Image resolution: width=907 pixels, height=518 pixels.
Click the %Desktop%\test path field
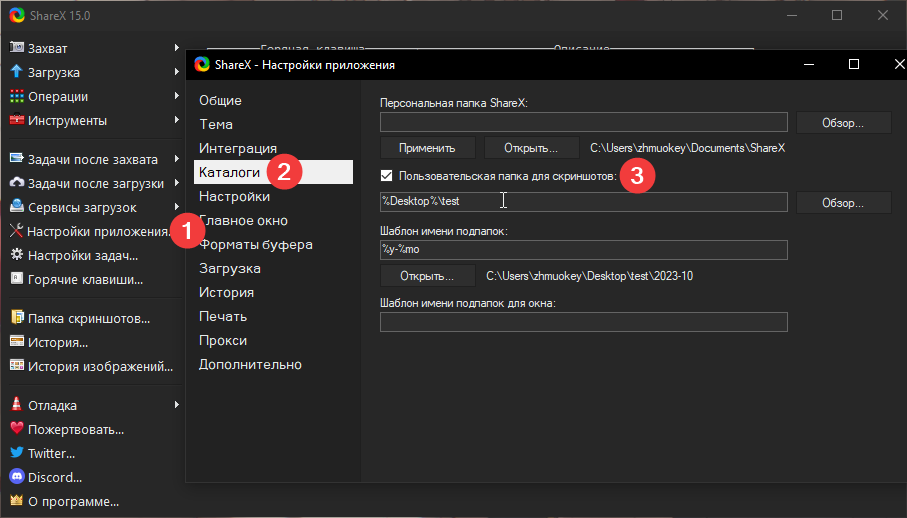pos(584,202)
